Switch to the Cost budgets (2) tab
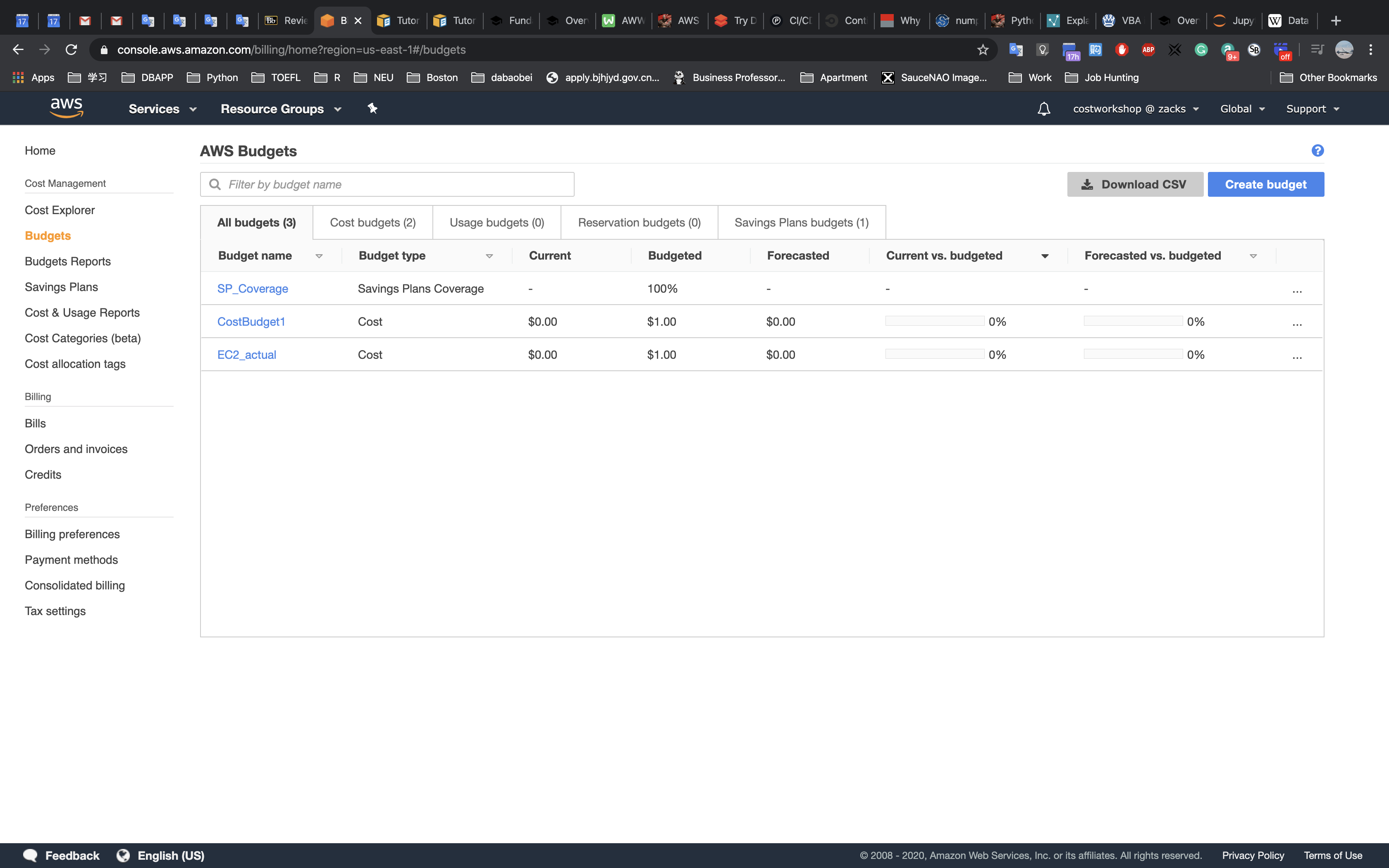This screenshot has width=1389, height=868. (372, 223)
